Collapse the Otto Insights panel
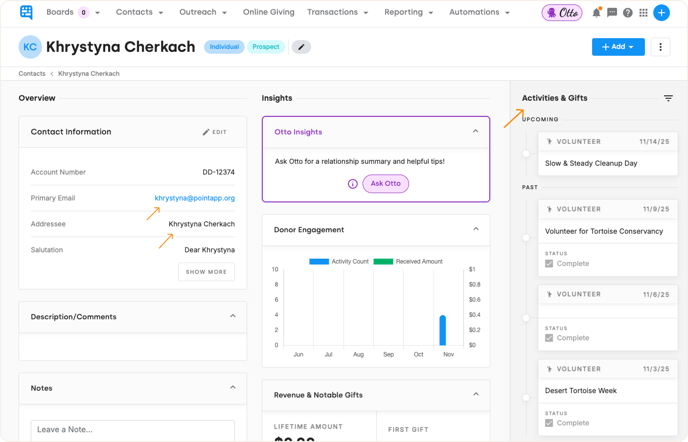 tap(475, 132)
